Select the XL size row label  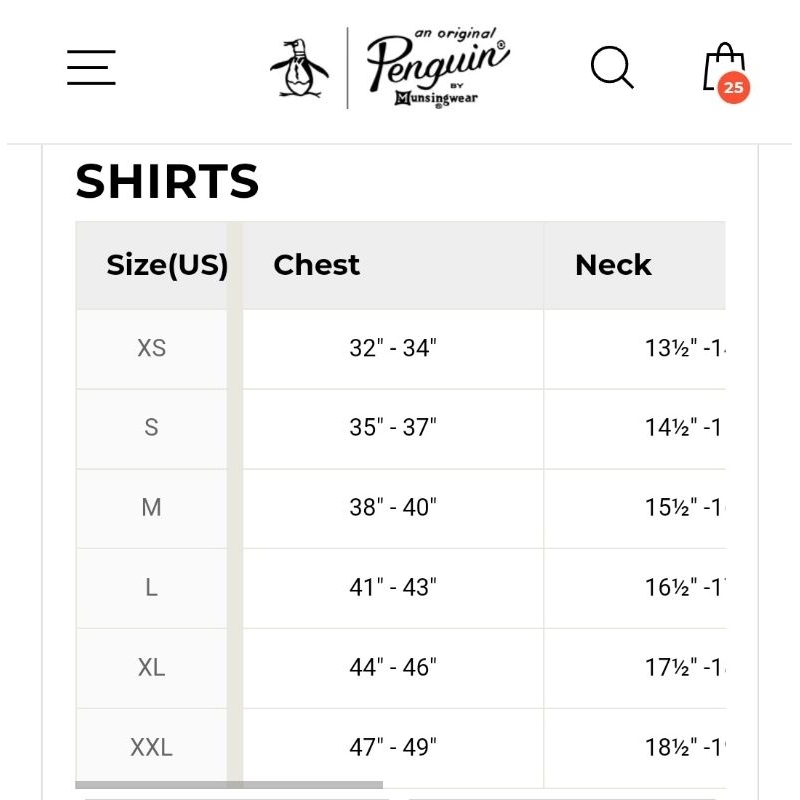pos(152,668)
